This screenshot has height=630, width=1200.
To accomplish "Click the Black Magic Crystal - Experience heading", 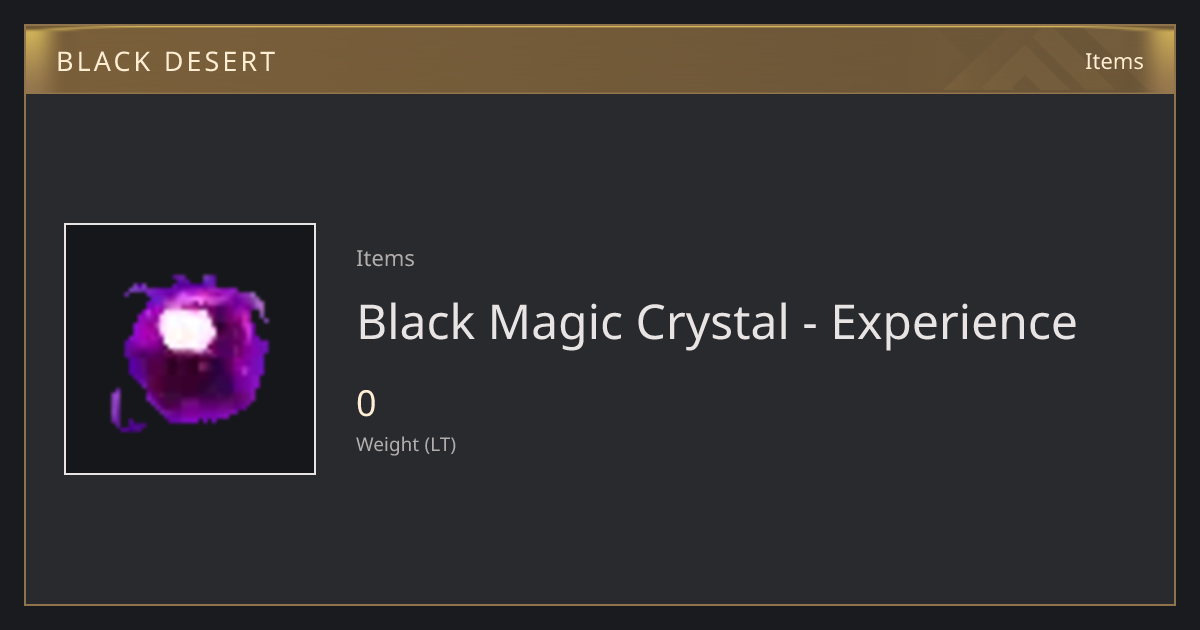I will (x=717, y=323).
